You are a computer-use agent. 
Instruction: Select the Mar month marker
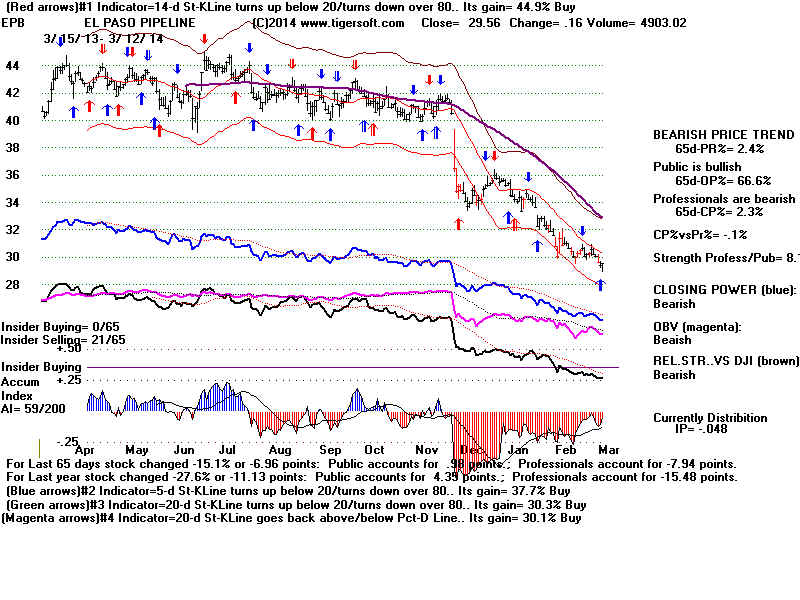point(609,450)
